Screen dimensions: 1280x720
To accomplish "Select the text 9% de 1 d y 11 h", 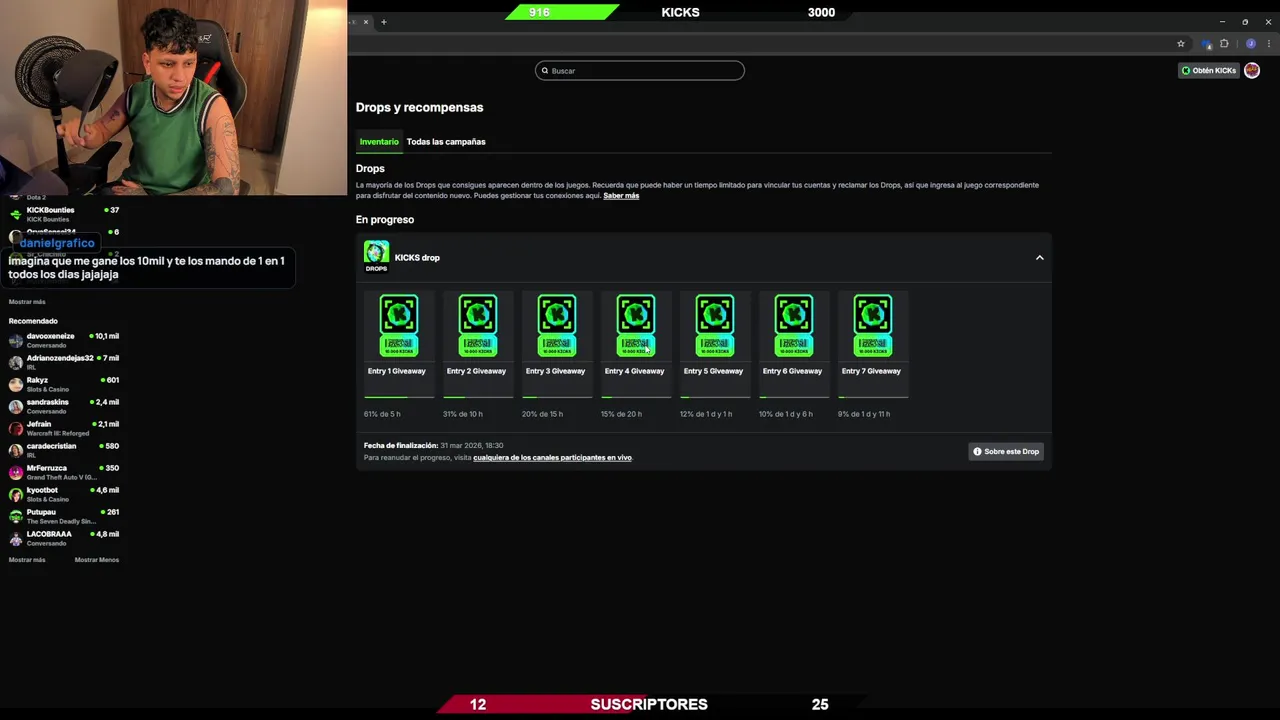I will coord(864,414).
